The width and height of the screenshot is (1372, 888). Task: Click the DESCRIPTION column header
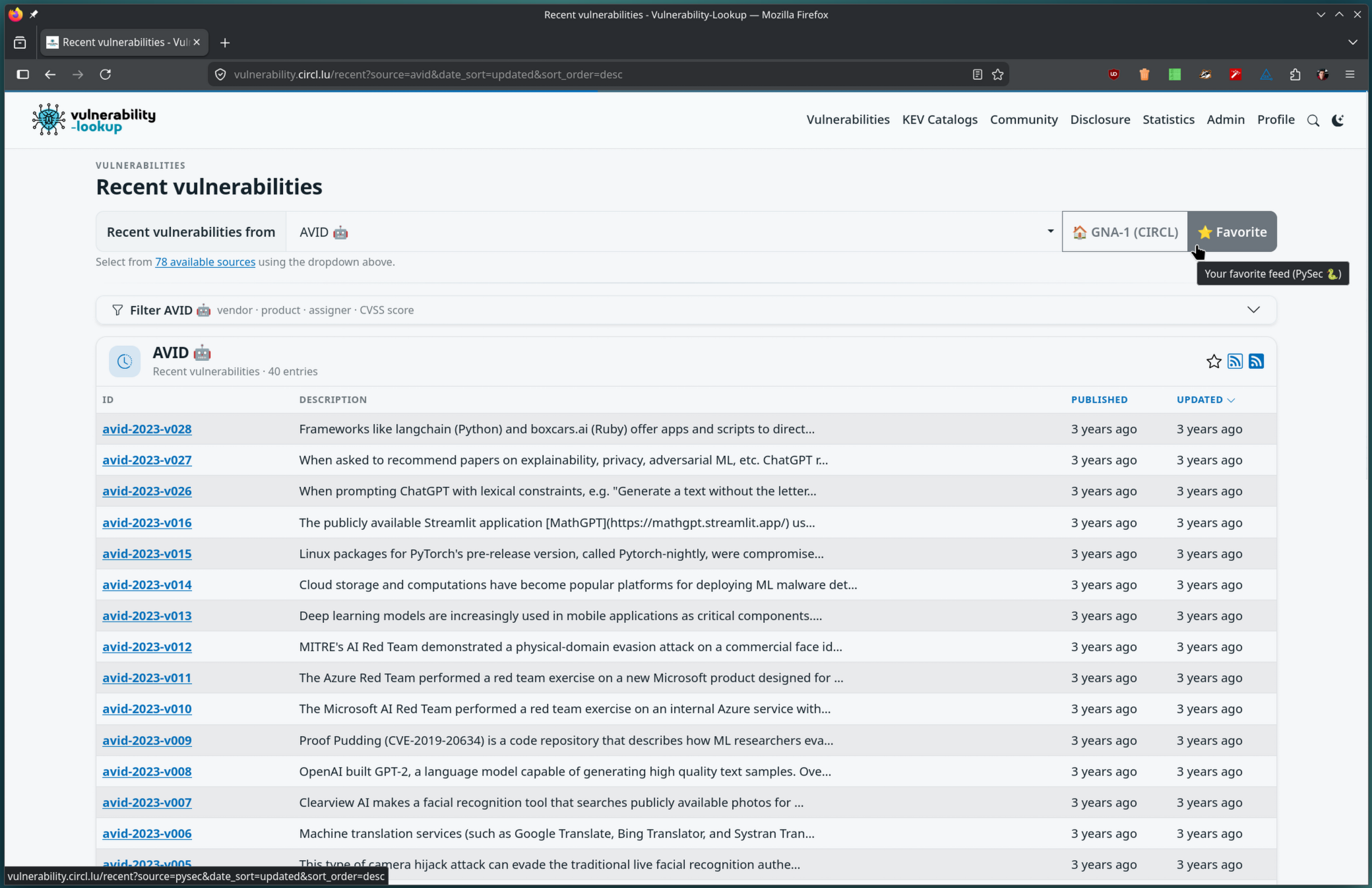click(332, 400)
